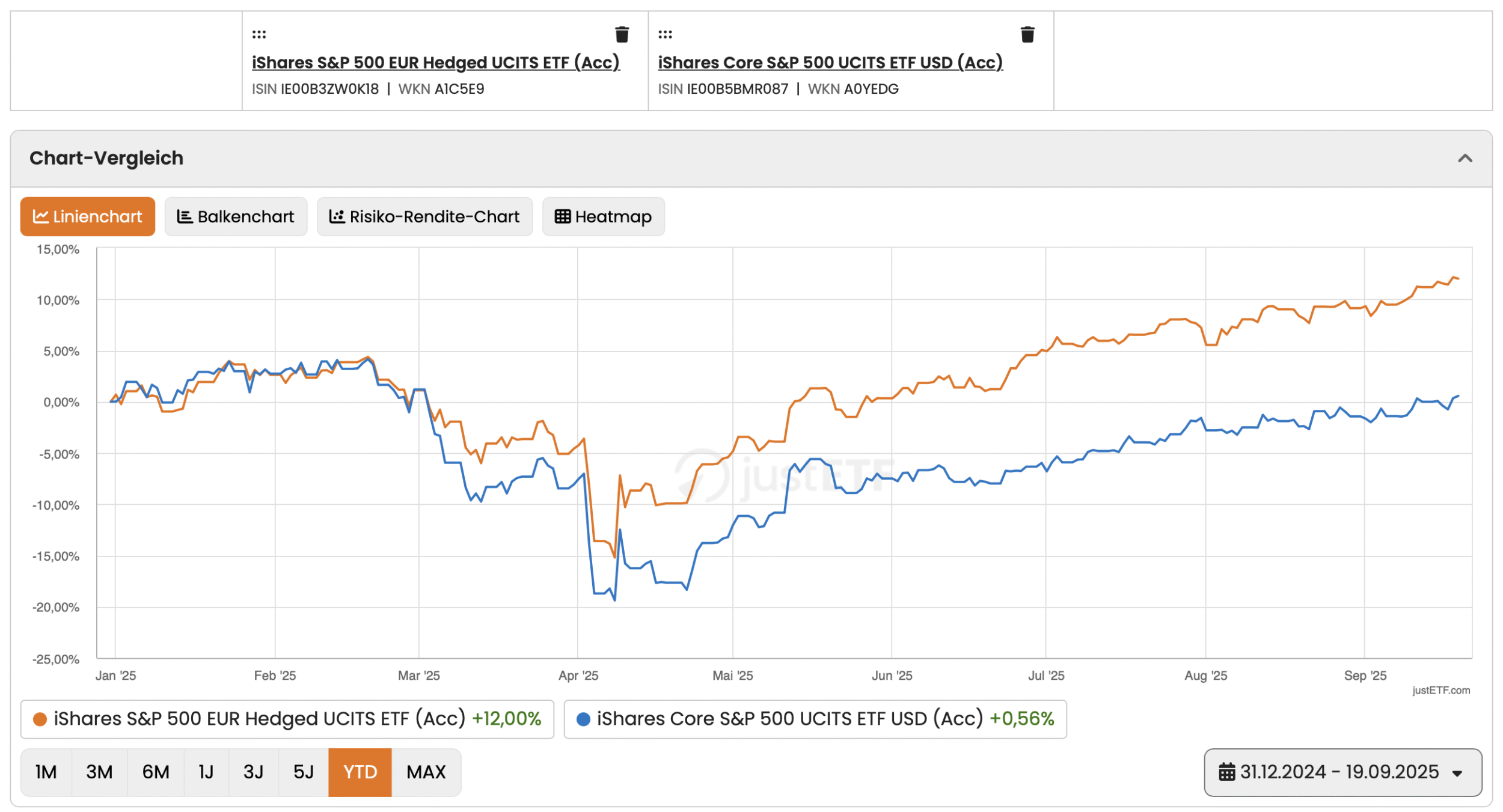Grab the drag handle of the EUR Hedged ETF

point(259,35)
